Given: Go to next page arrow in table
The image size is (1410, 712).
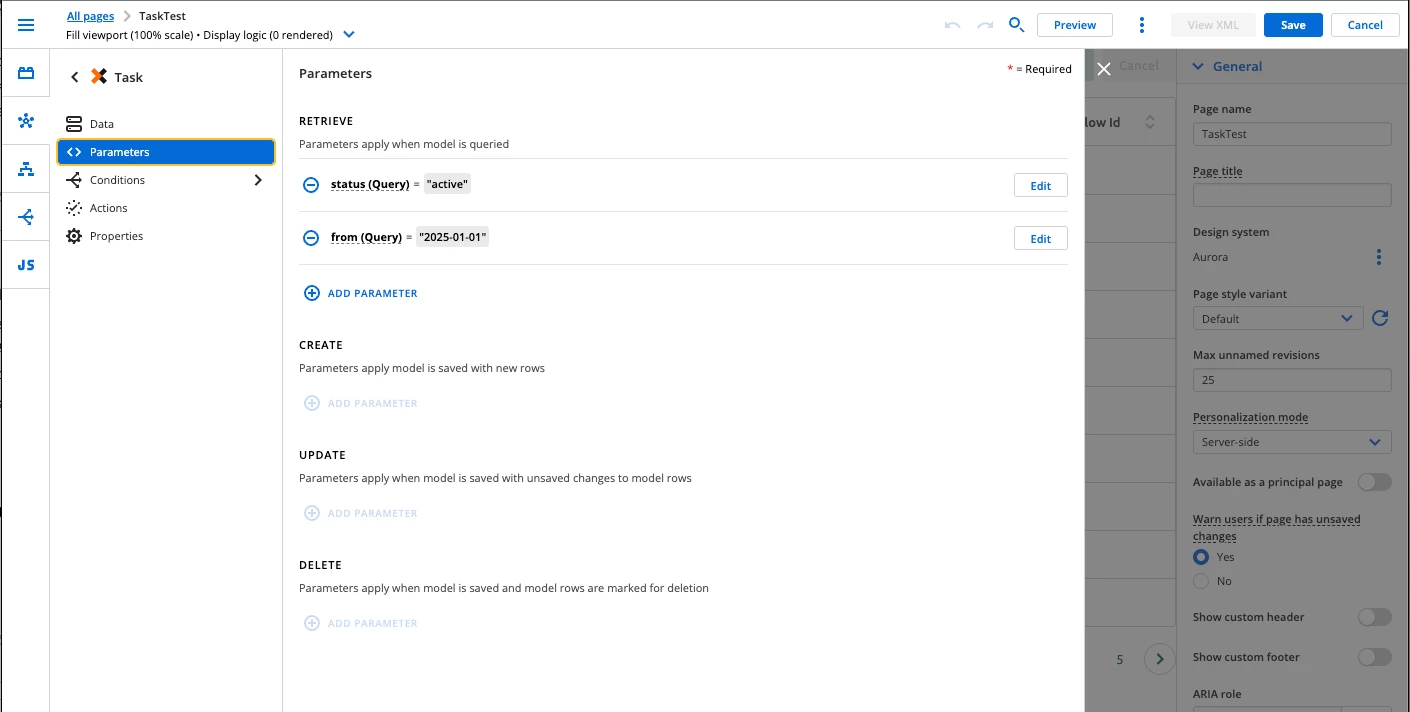Looking at the screenshot, I should click(x=1160, y=659).
